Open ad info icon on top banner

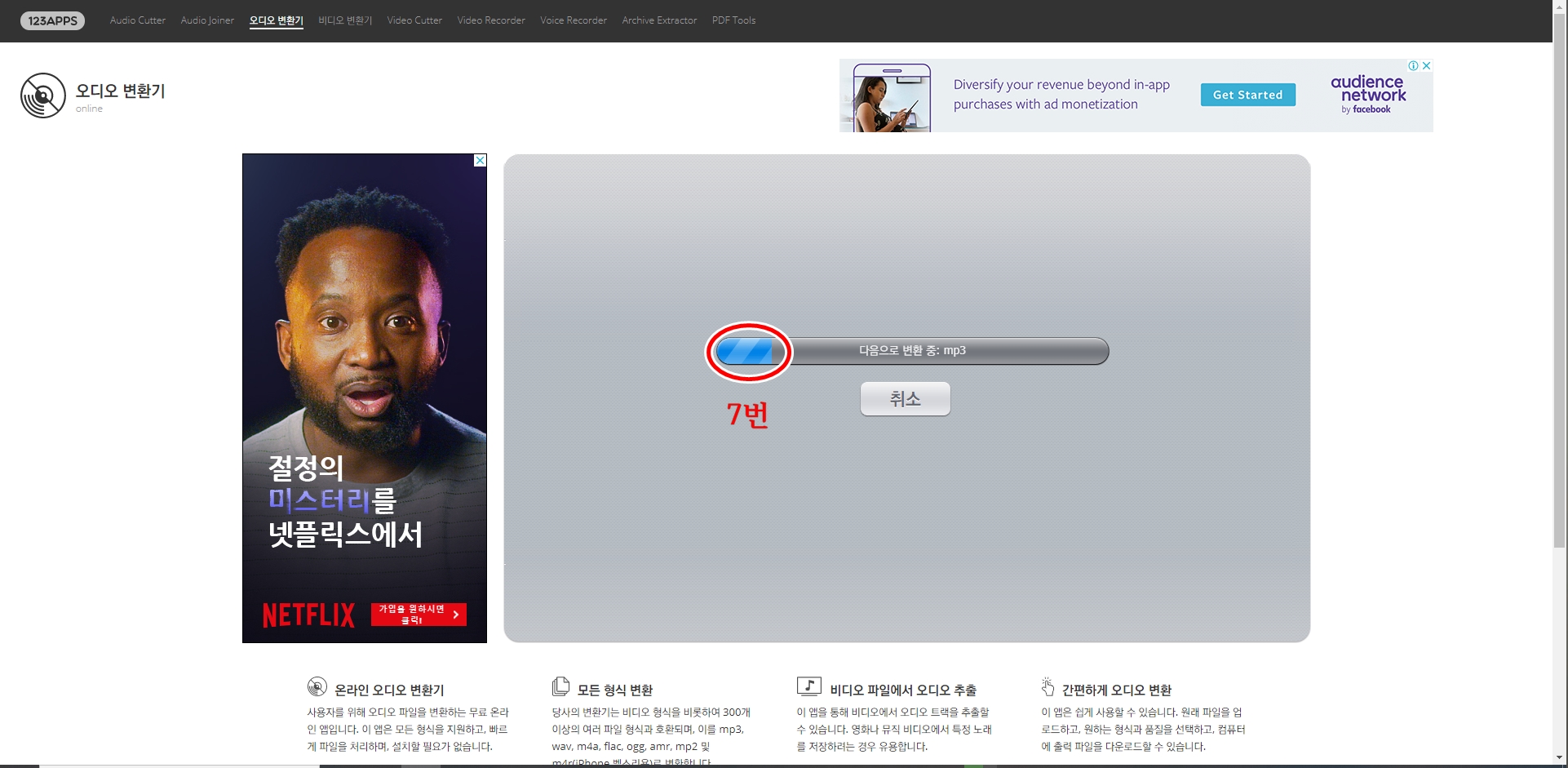[1413, 66]
